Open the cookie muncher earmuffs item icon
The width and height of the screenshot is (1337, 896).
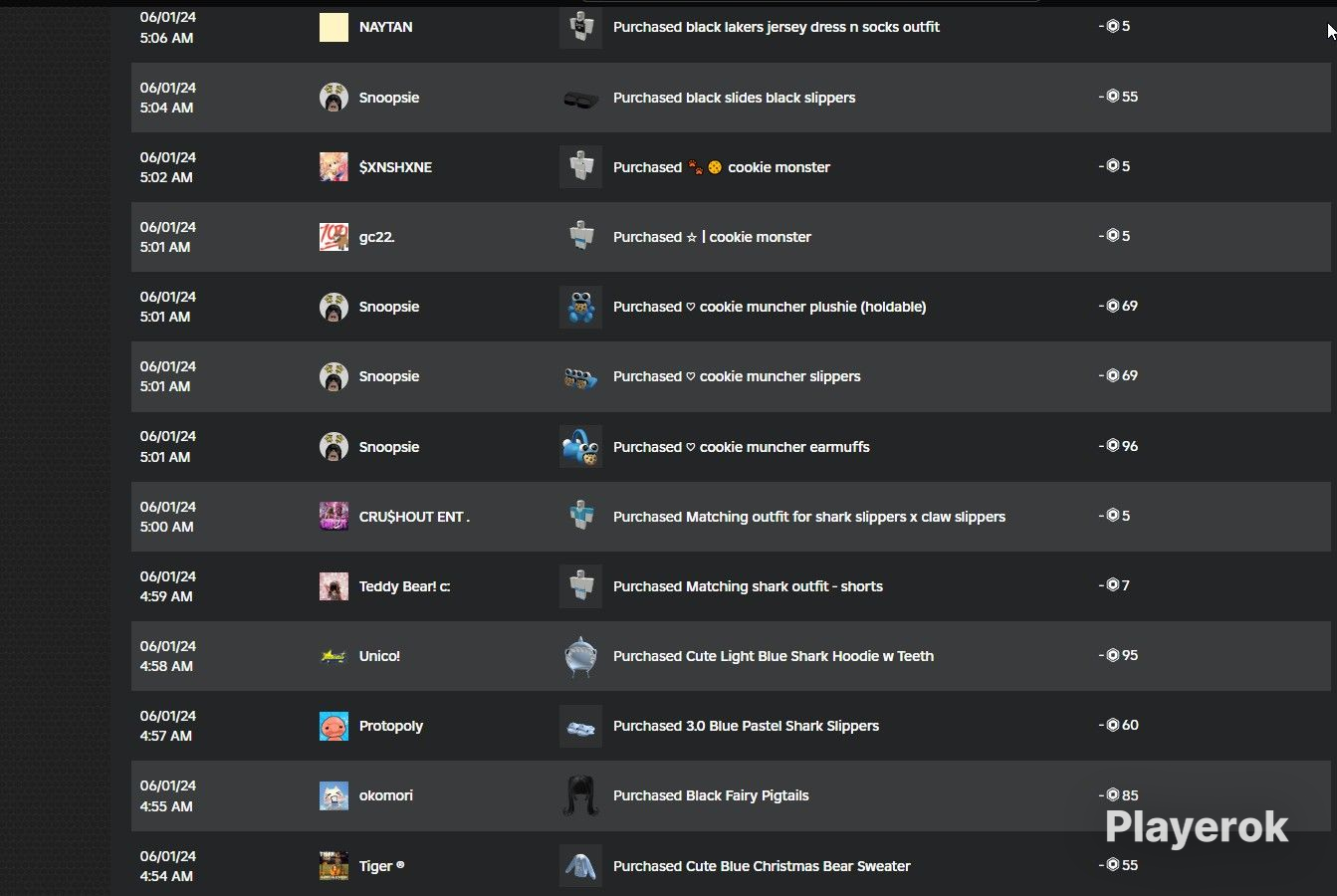coord(580,447)
